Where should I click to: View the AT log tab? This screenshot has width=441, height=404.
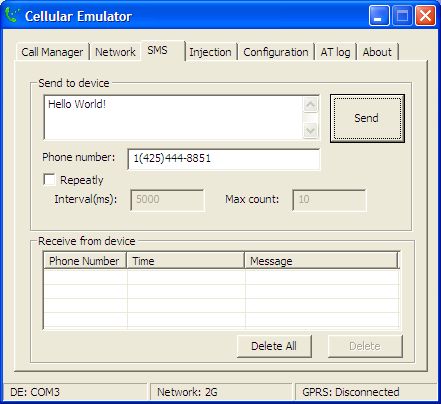click(x=335, y=52)
